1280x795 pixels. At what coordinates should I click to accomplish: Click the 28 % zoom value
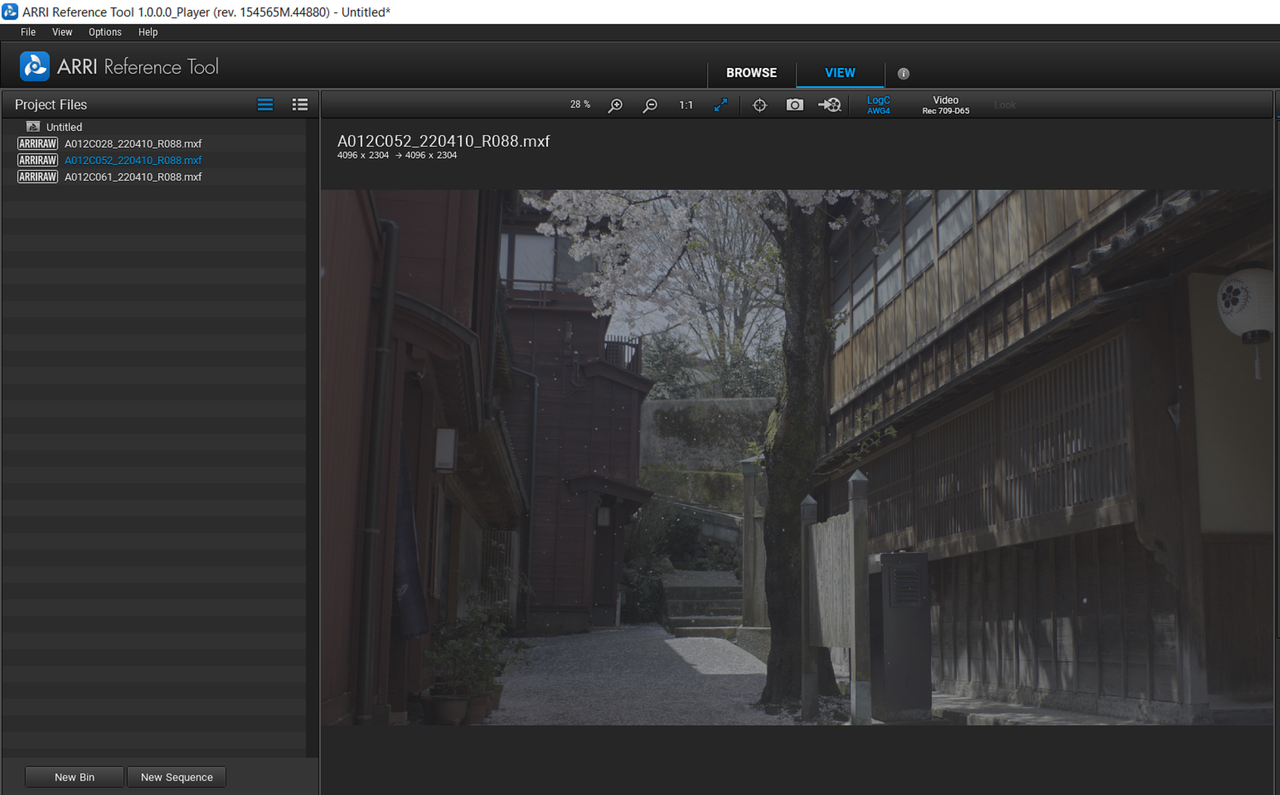point(580,104)
